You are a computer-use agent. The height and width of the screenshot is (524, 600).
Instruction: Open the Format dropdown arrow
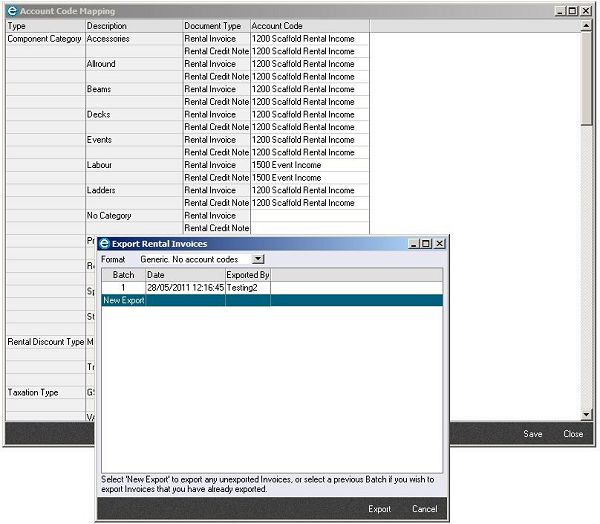[257, 259]
